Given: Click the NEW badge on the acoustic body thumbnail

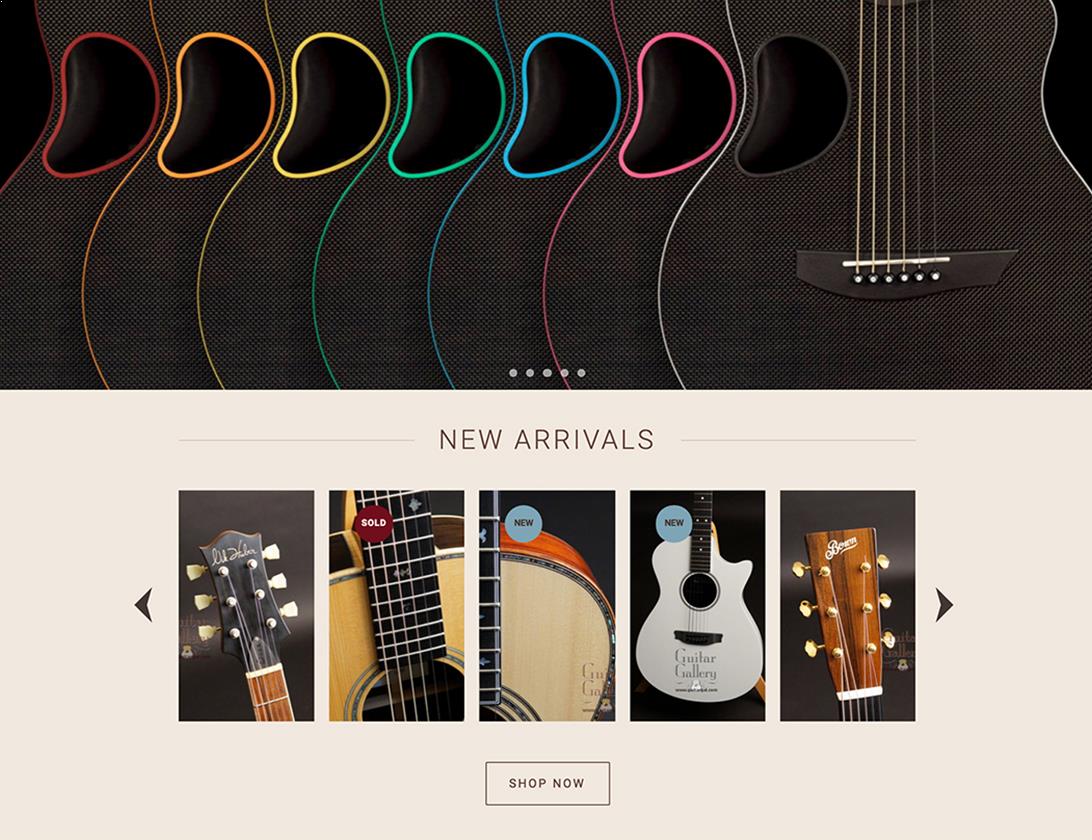Looking at the screenshot, I should point(523,522).
